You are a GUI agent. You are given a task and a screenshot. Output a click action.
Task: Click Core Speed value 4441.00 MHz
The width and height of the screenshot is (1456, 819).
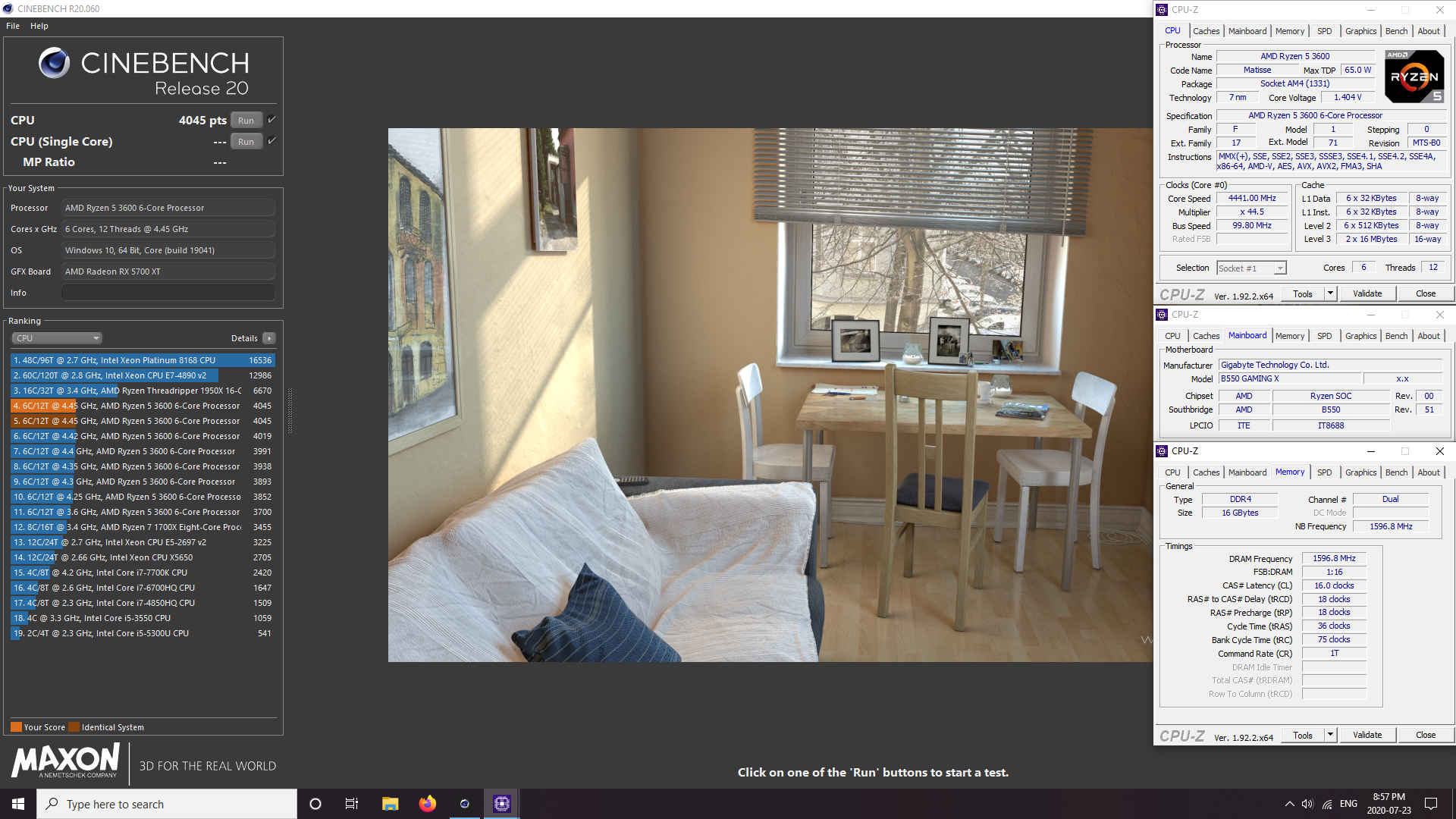pos(1252,199)
